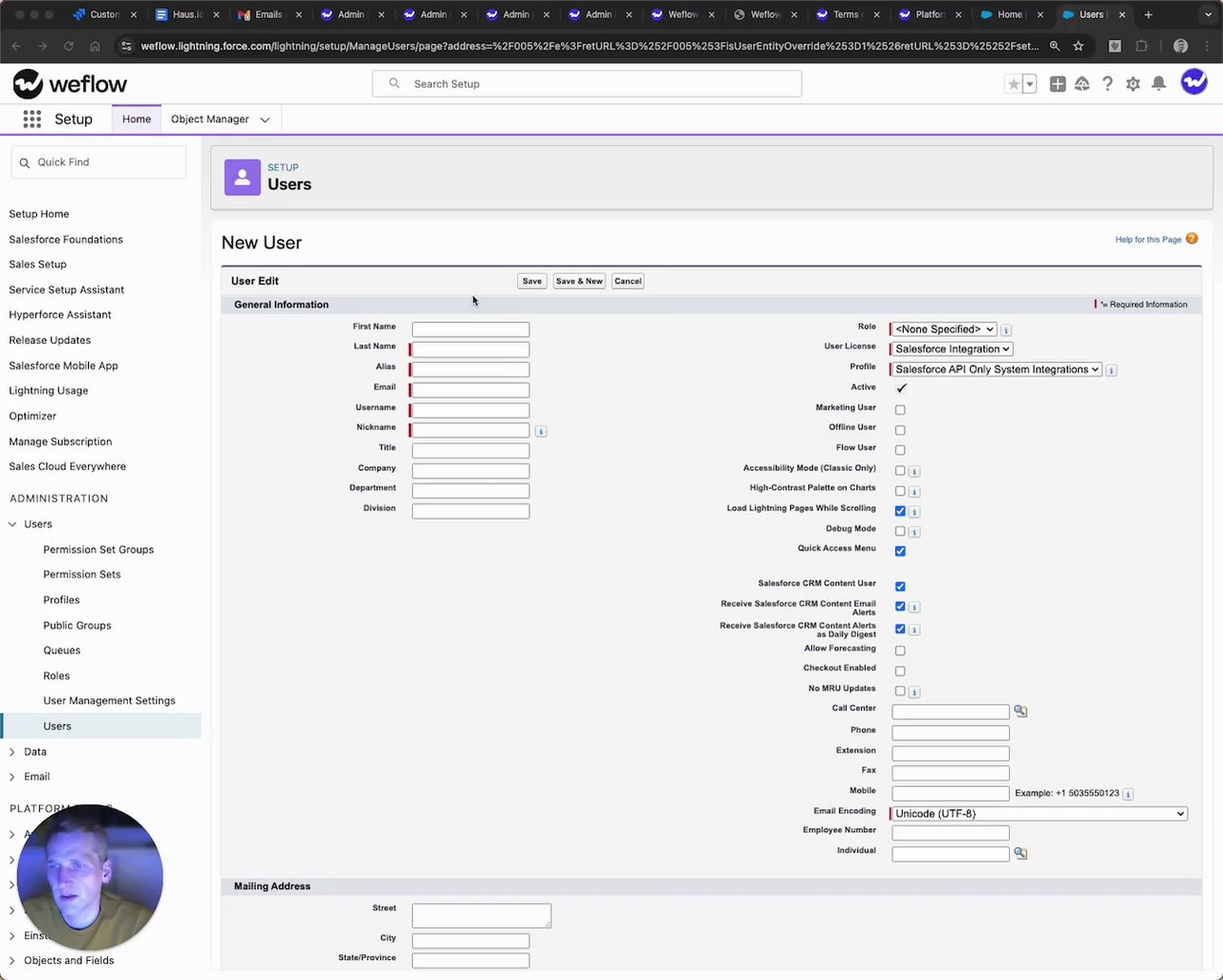Enable the Allow Forecasting checkbox

tap(900, 650)
